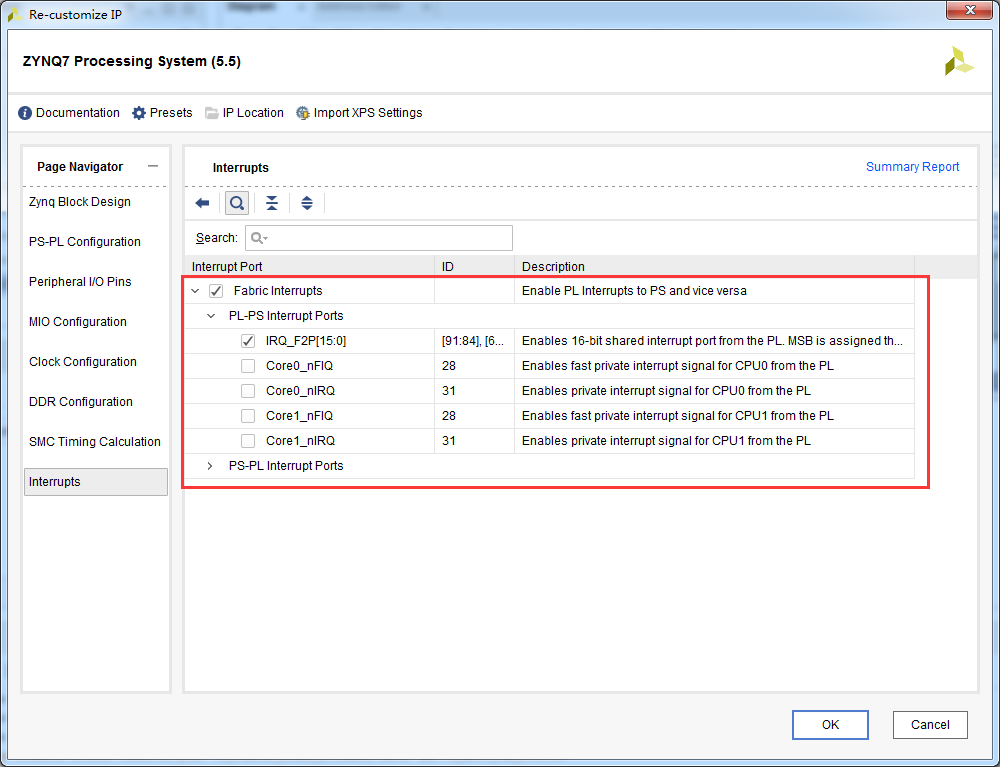
Task: Select the IRQ_F2P[15:0] ID cell
Action: (x=474, y=341)
